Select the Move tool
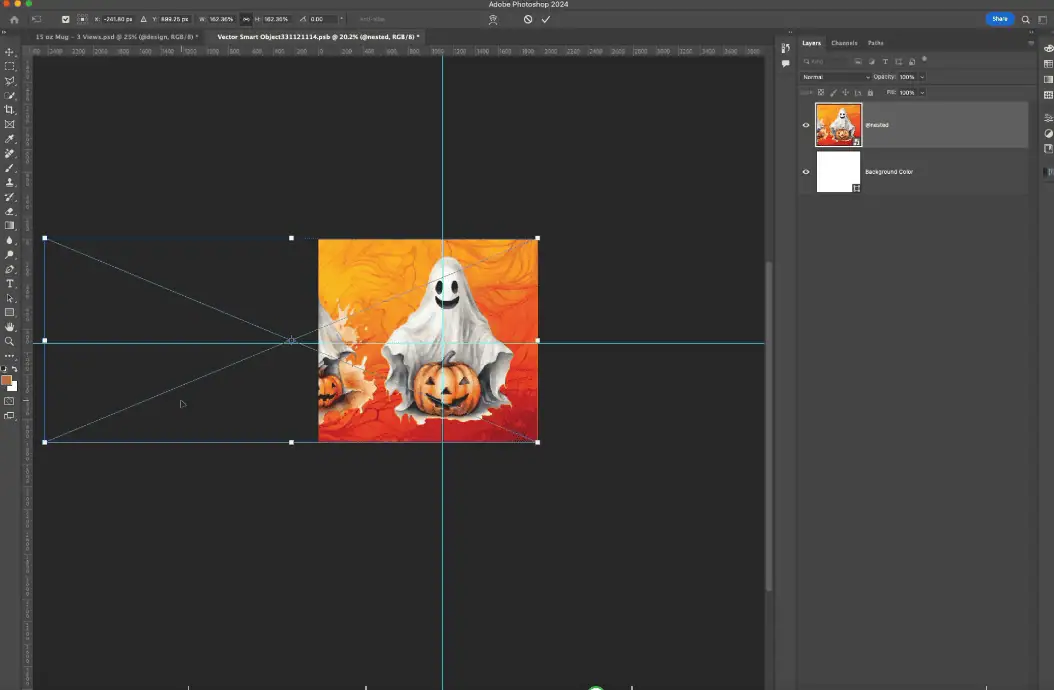This screenshot has height=690, width=1054. (x=10, y=52)
